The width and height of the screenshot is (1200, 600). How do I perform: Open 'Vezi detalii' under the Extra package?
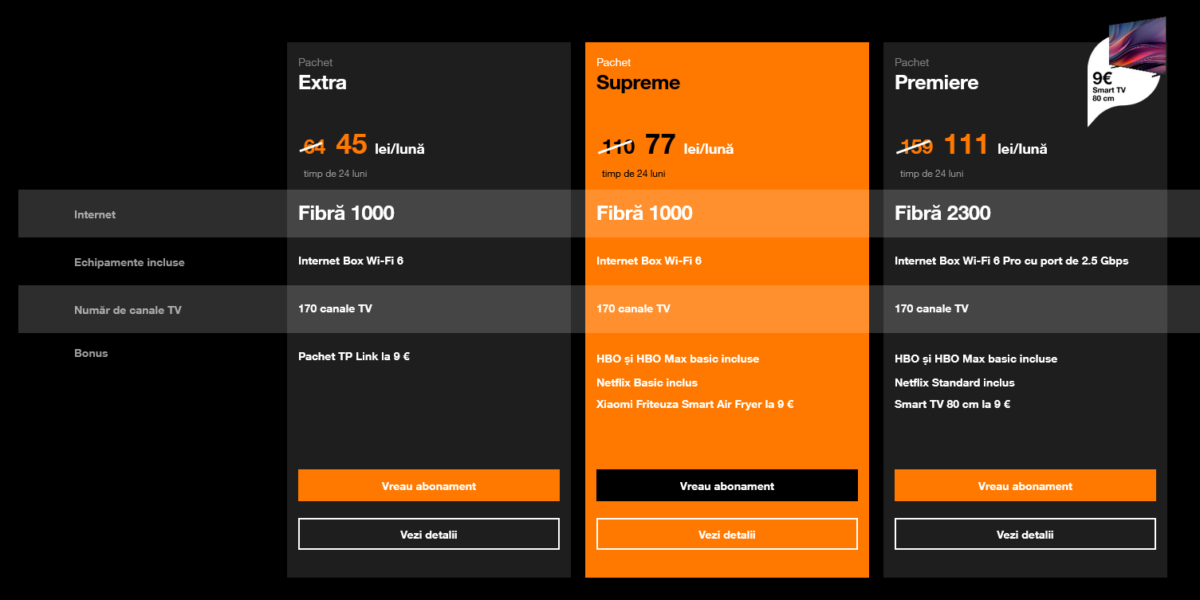428,534
